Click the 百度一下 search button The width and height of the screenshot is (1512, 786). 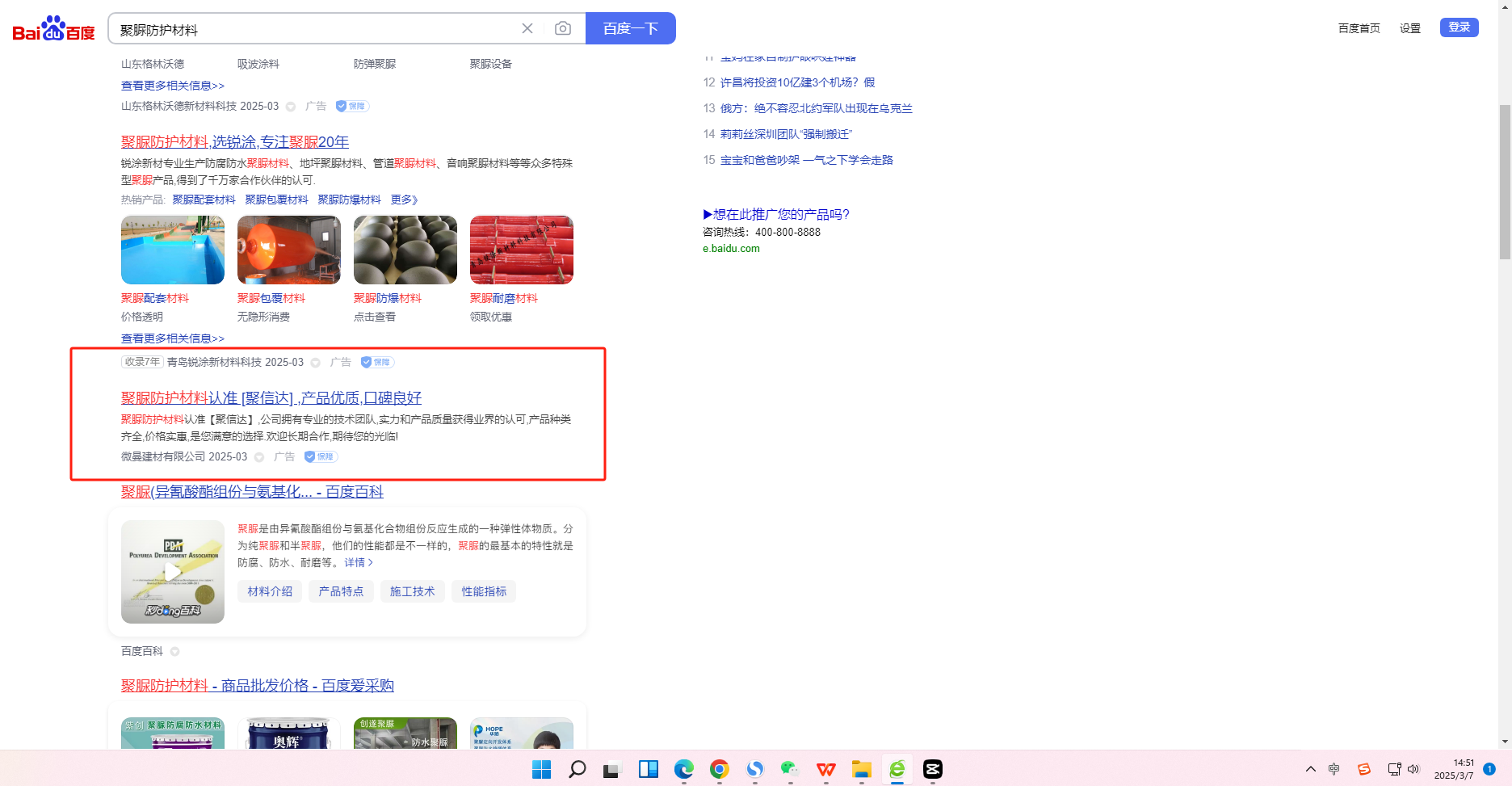pyautogui.click(x=631, y=28)
